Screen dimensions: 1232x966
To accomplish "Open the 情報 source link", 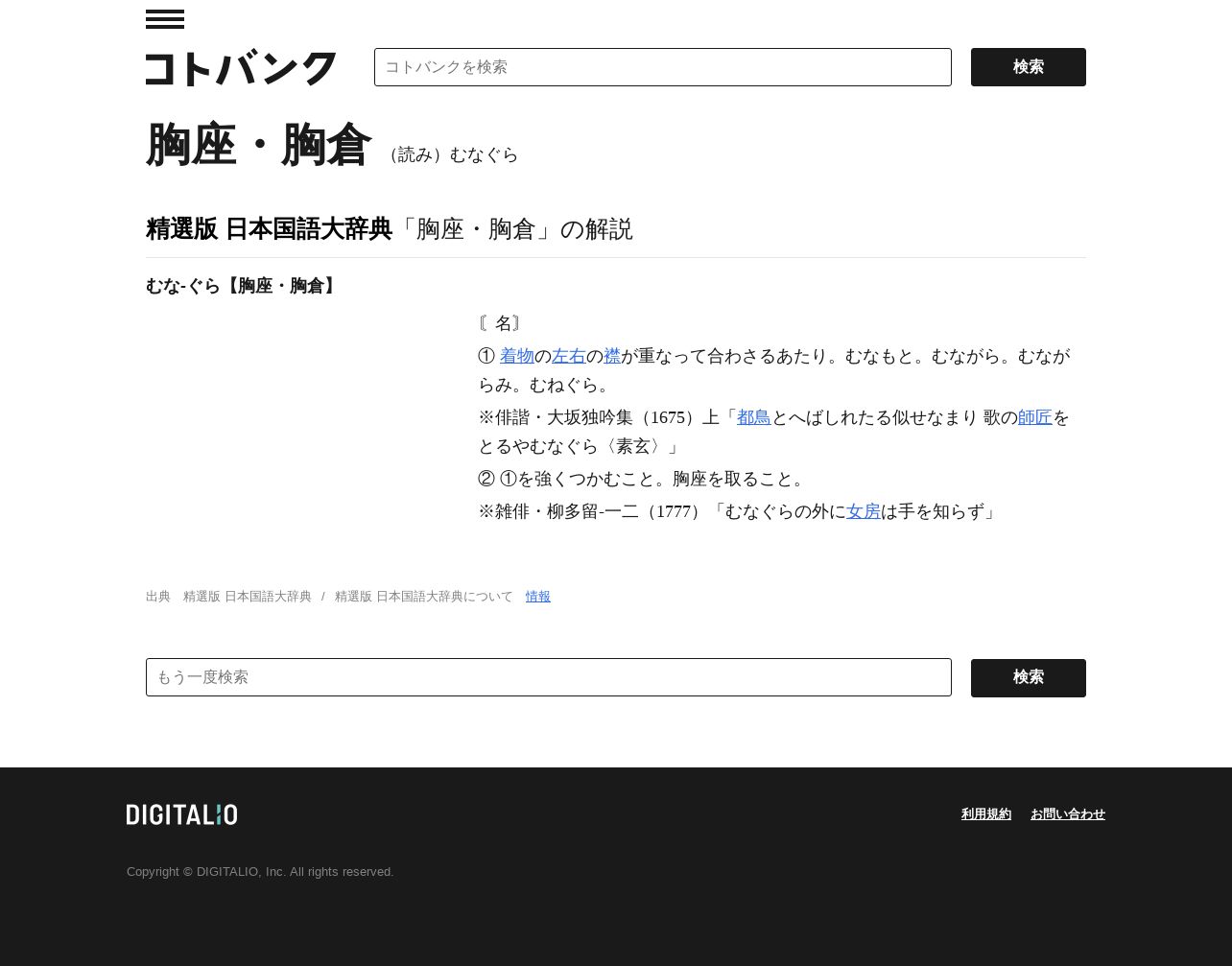I will pos(538,597).
